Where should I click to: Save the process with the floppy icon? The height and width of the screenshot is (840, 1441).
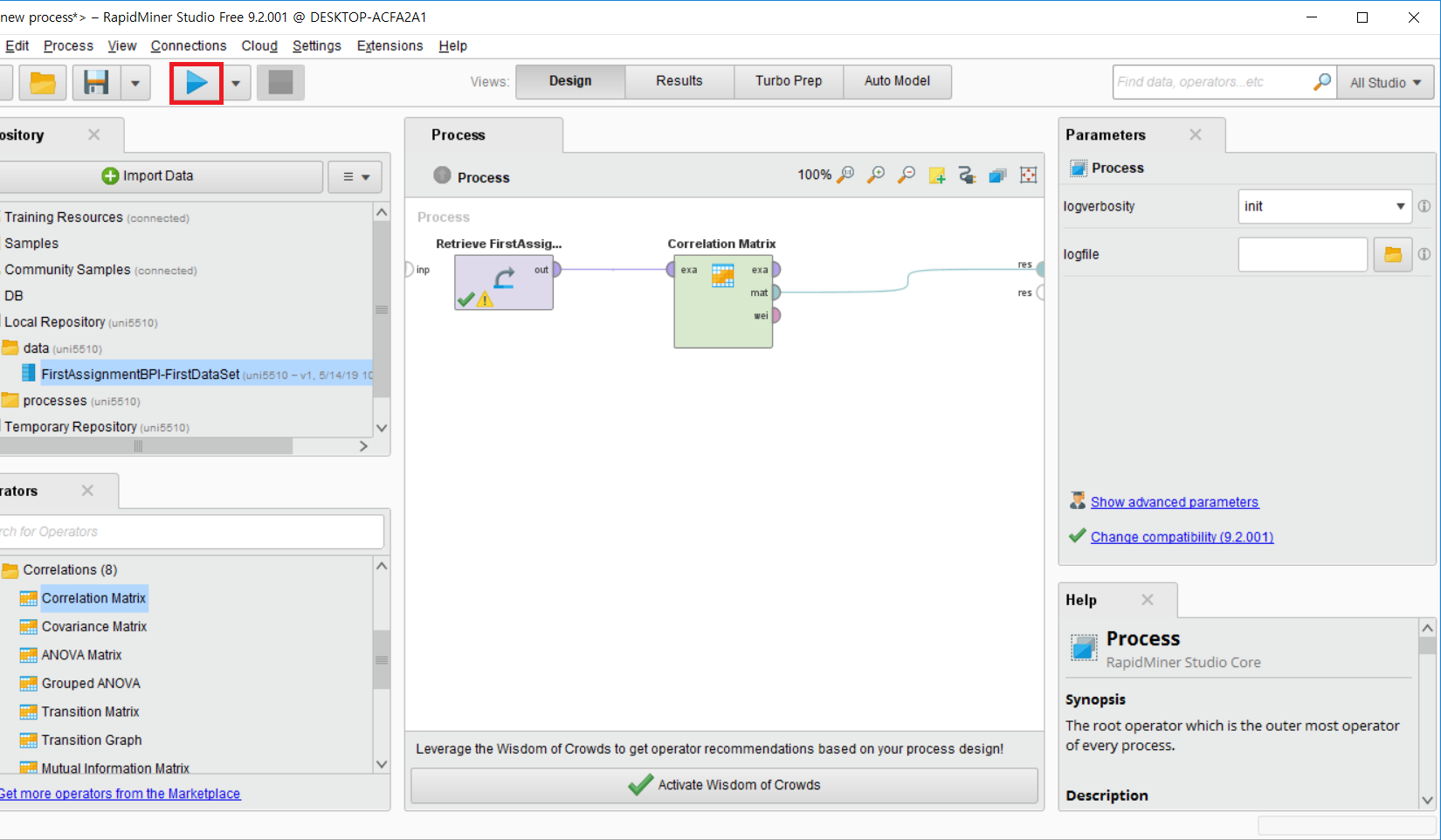click(96, 83)
